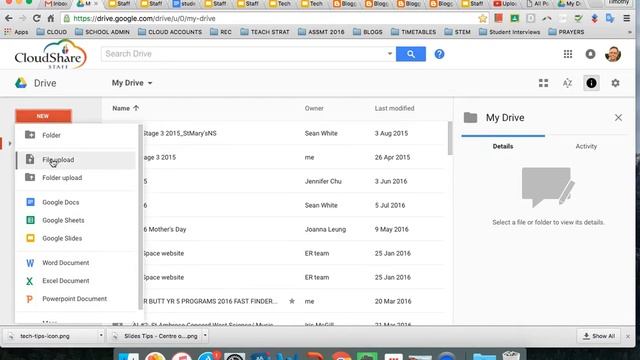Sort by Name column header
The height and width of the screenshot is (360, 640).
[x=125, y=108]
